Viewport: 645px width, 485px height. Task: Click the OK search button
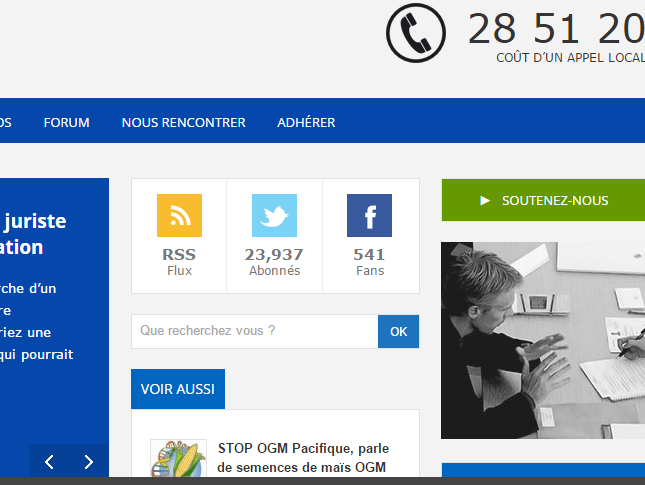click(398, 331)
